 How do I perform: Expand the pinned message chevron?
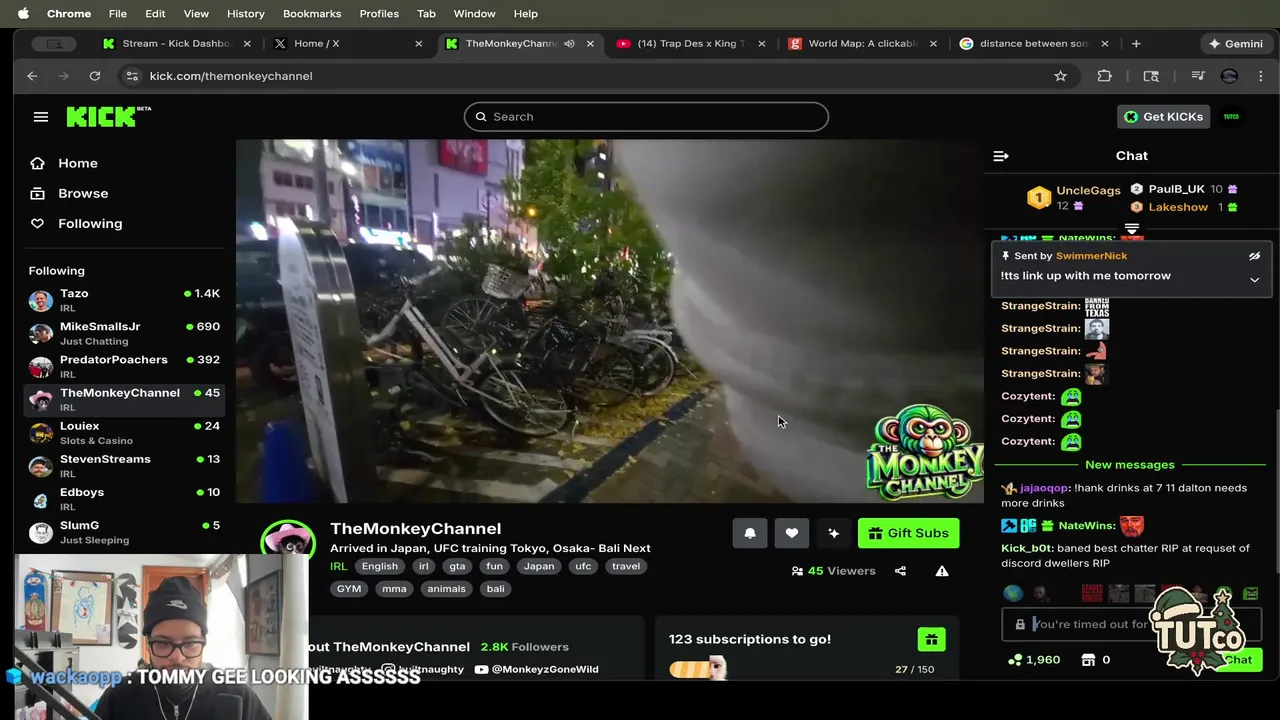pos(1254,280)
